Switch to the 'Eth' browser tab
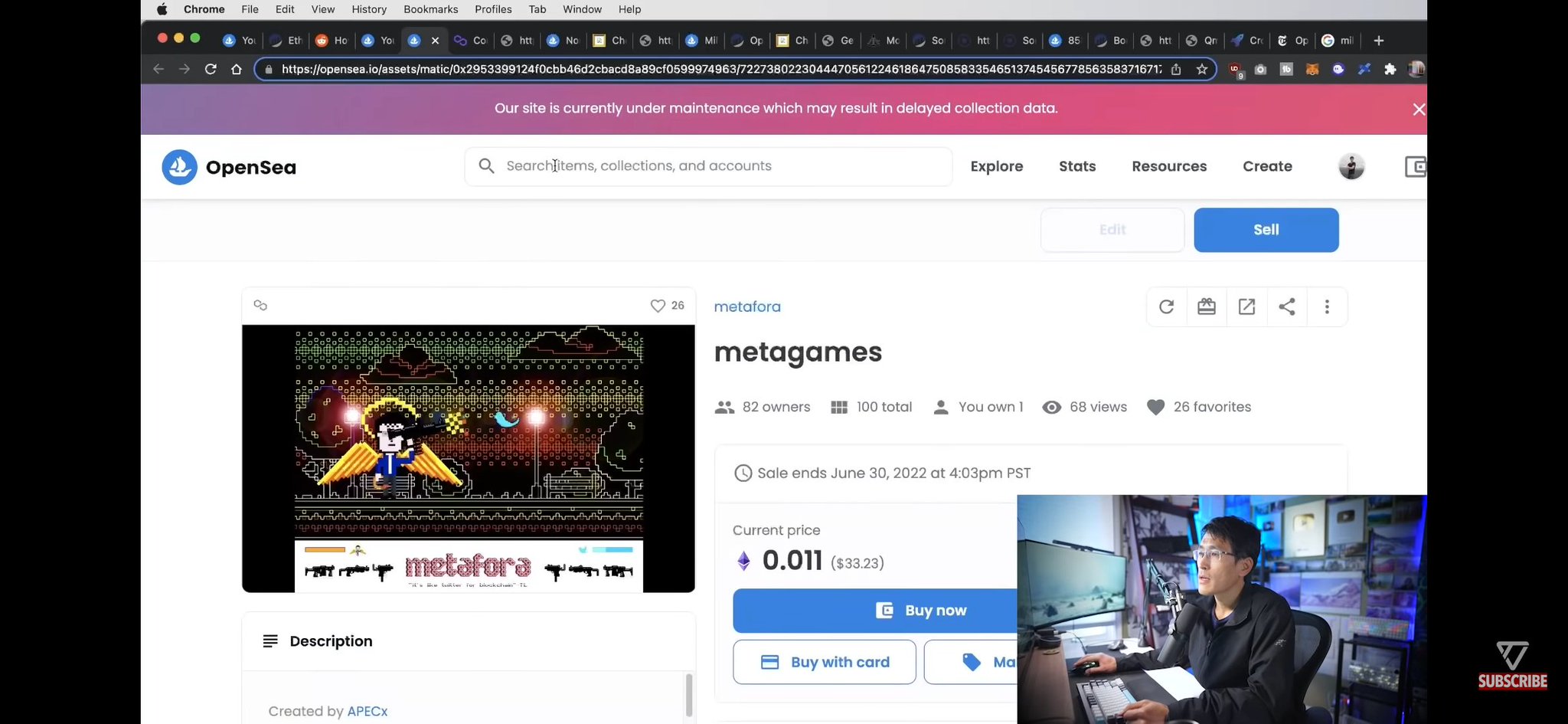This screenshot has height=724, width=1568. coord(286,41)
